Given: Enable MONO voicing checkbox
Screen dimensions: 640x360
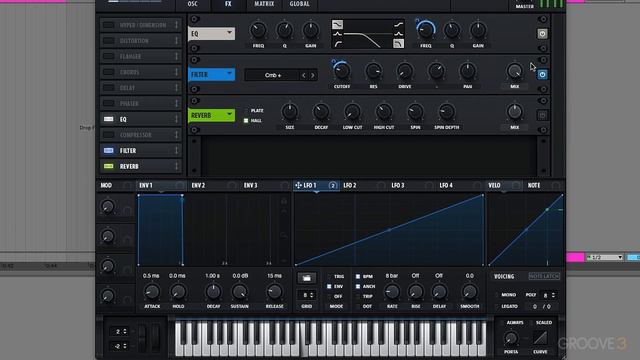Looking at the screenshot, I should (x=497, y=295).
